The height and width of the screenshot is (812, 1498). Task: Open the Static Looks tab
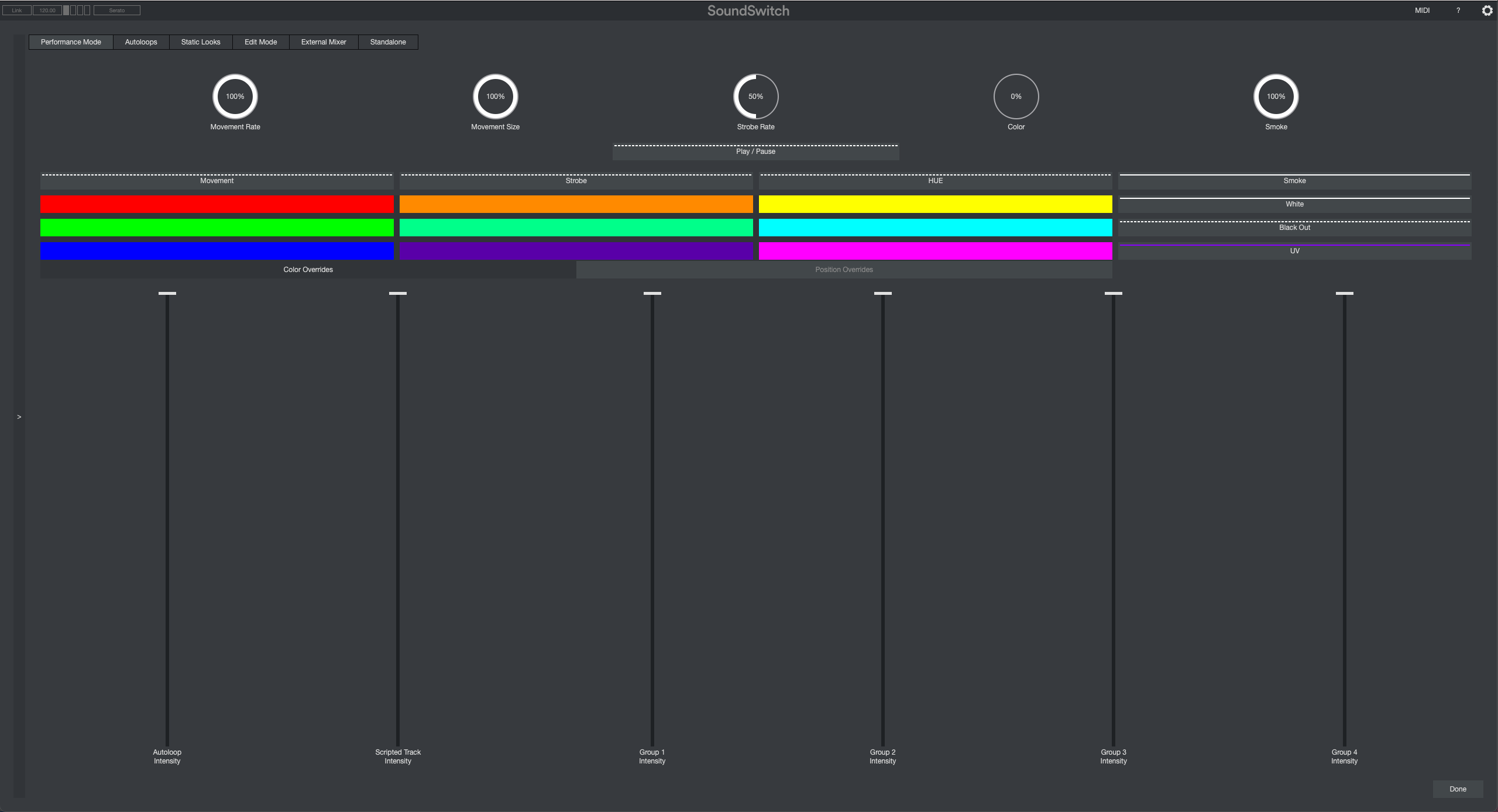pos(201,42)
